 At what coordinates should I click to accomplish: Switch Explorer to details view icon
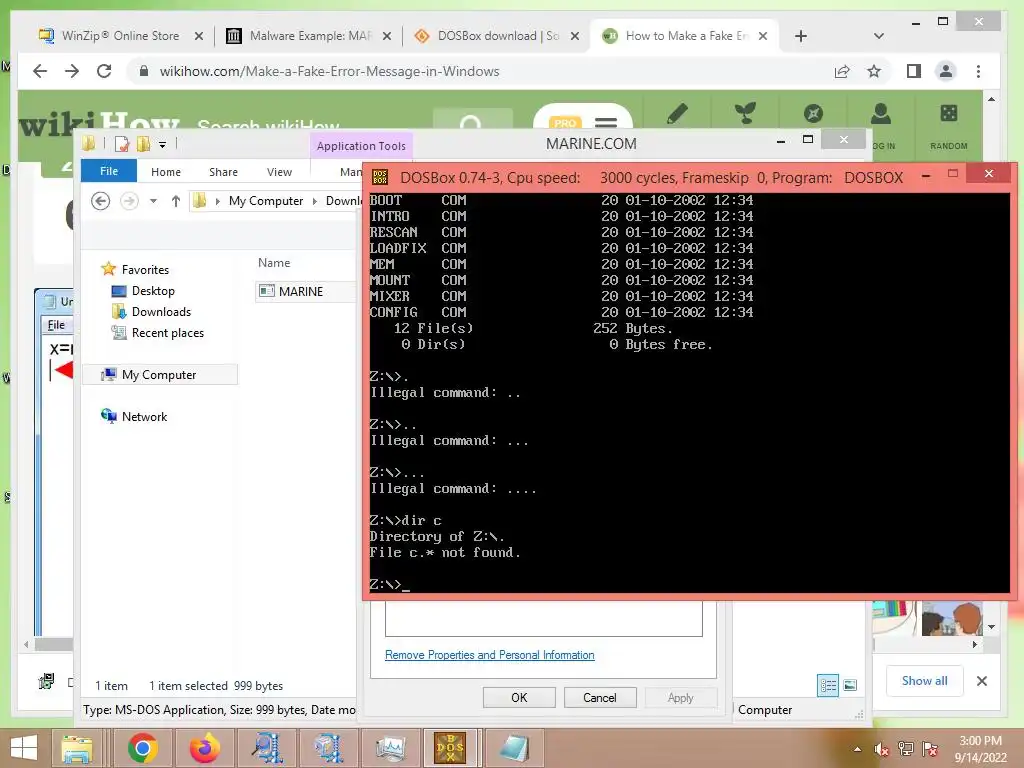click(828, 685)
